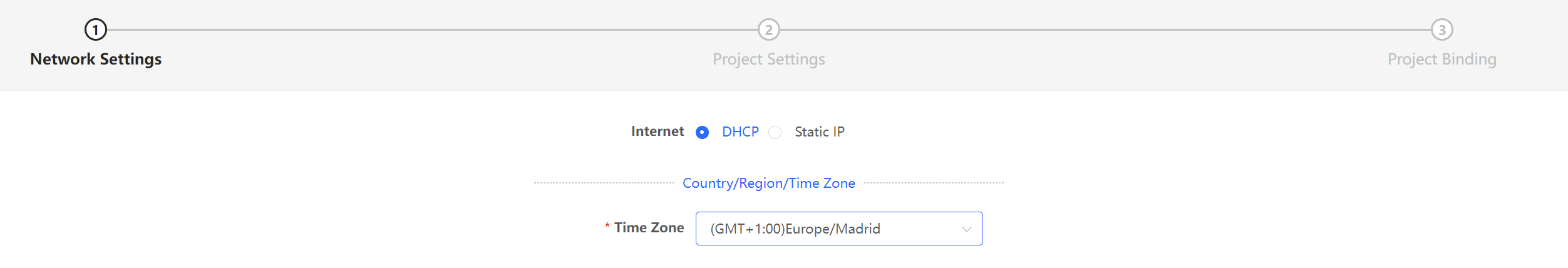
Task: Click the Time Zone field label
Action: click(x=649, y=228)
